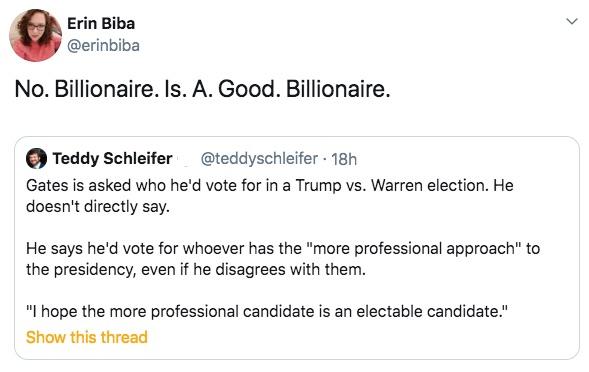This screenshot has width=589, height=372.
Task: Click the "No. Billionaire. Is. A. Good. Billionaire." text
Action: (202, 89)
